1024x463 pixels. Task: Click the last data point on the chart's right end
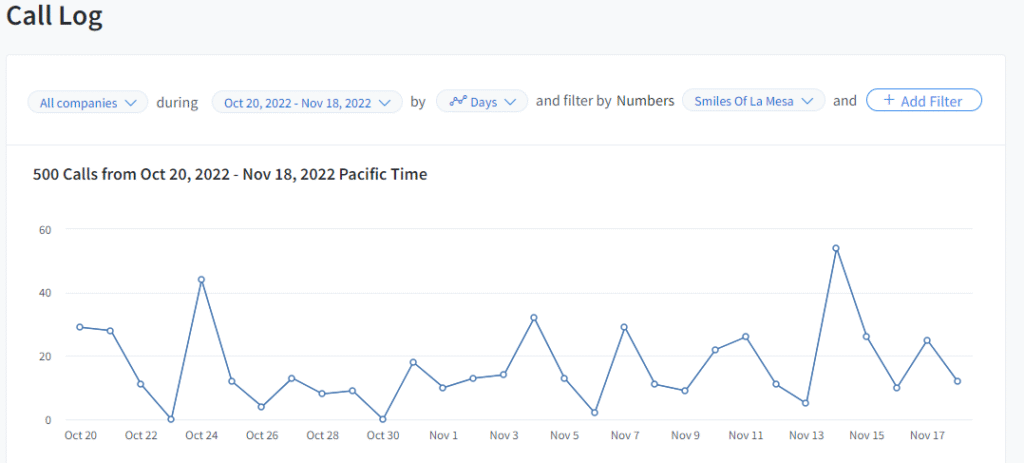pos(957,381)
